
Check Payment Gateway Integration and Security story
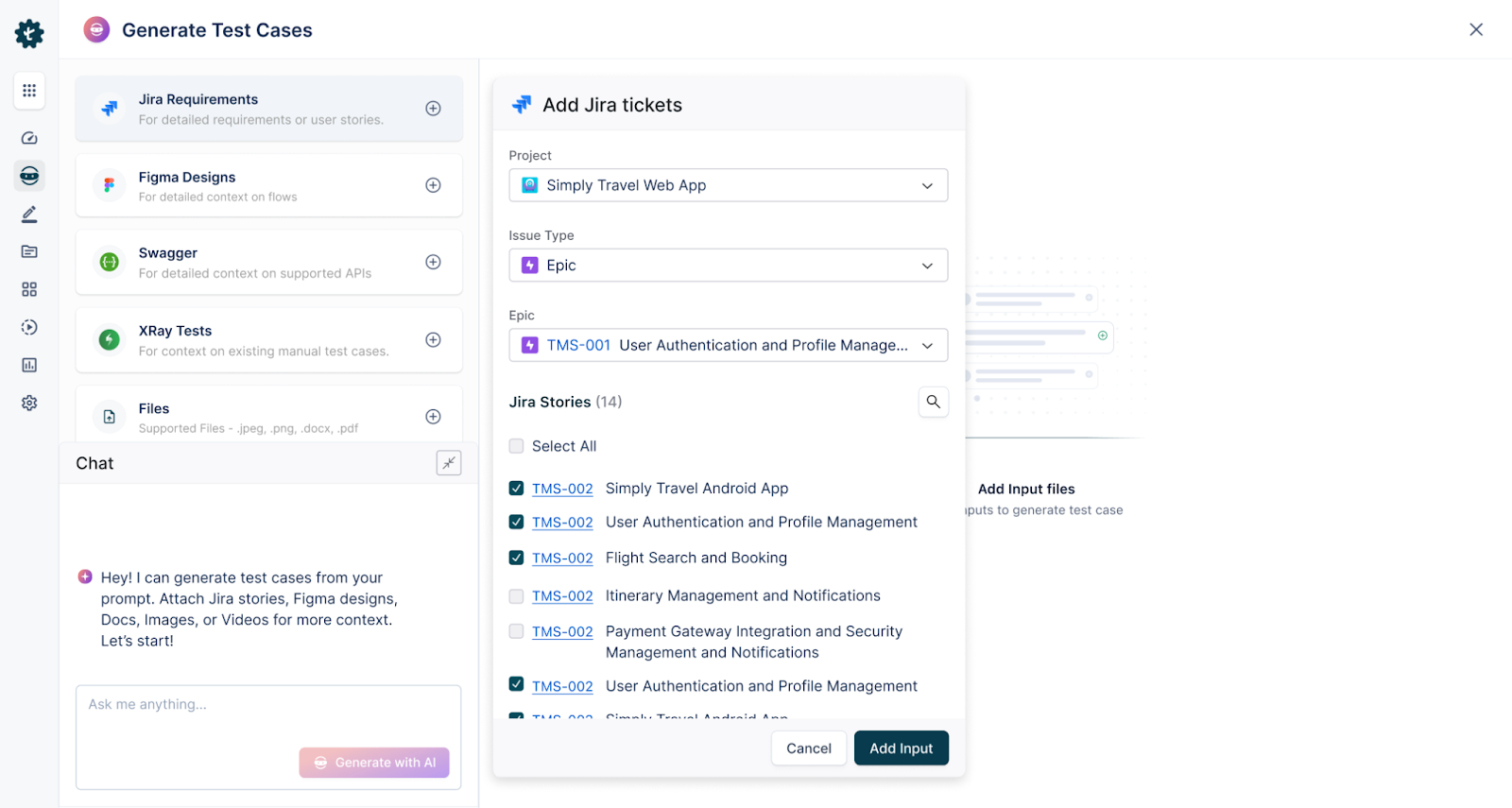pyautogui.click(x=516, y=631)
